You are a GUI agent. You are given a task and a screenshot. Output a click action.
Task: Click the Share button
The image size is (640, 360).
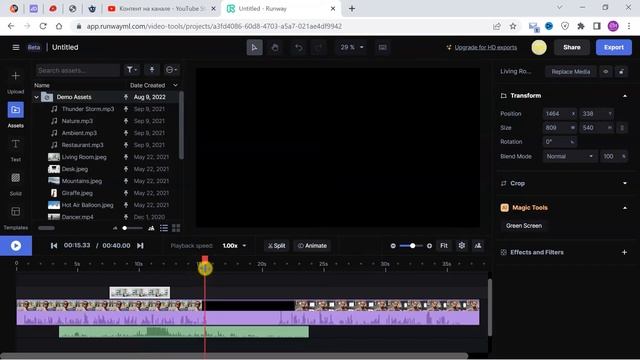click(571, 47)
